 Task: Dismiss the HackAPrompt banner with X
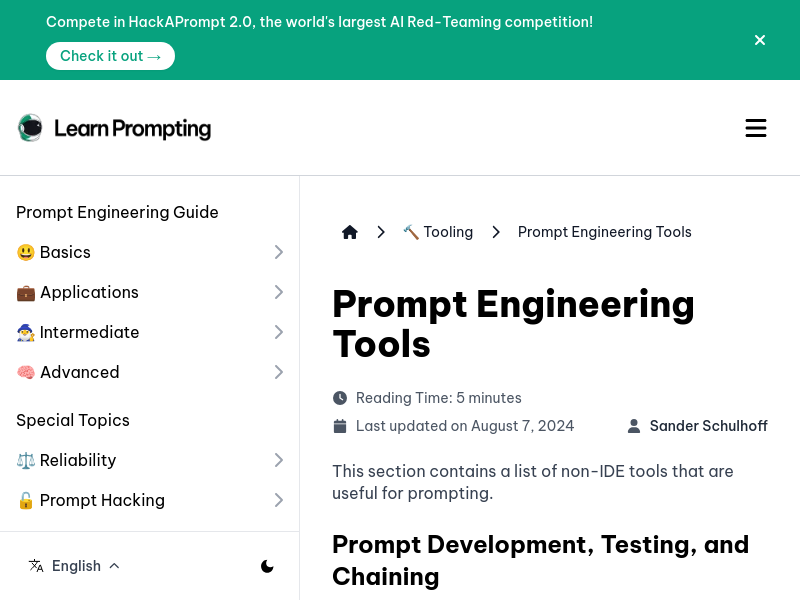click(760, 40)
